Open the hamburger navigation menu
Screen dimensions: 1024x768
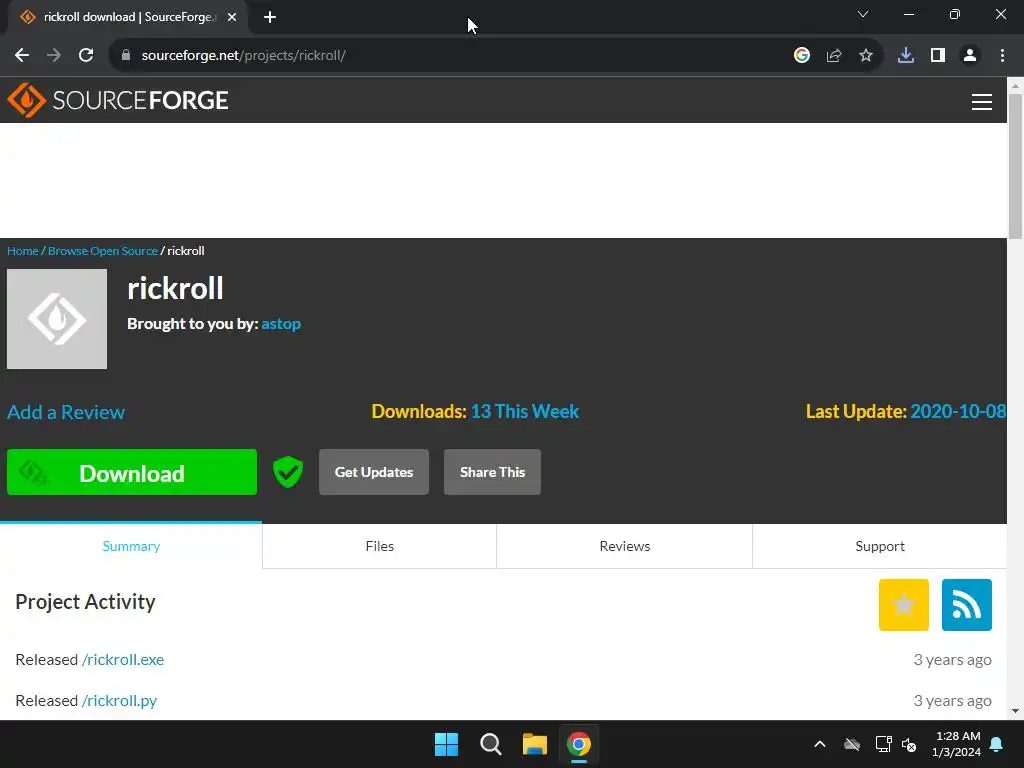[x=982, y=102]
